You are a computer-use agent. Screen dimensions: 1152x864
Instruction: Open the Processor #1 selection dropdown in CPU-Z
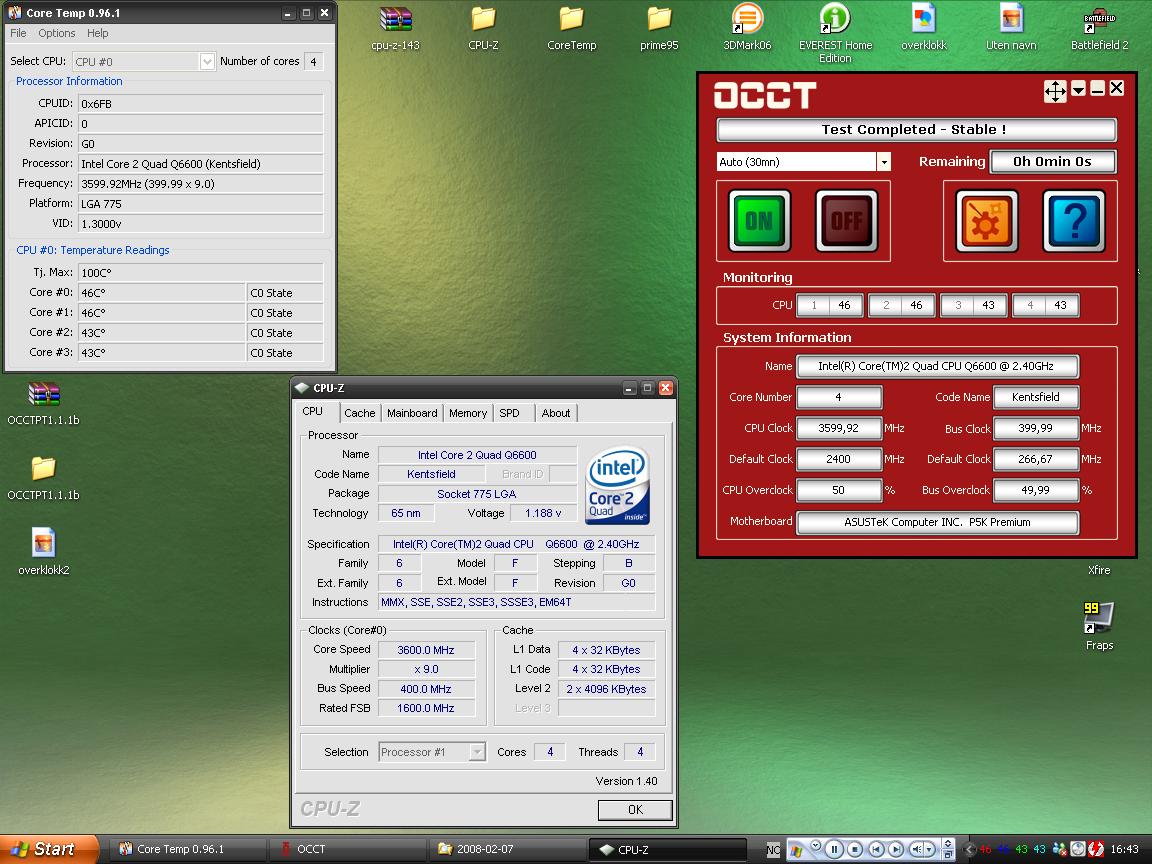pos(478,752)
